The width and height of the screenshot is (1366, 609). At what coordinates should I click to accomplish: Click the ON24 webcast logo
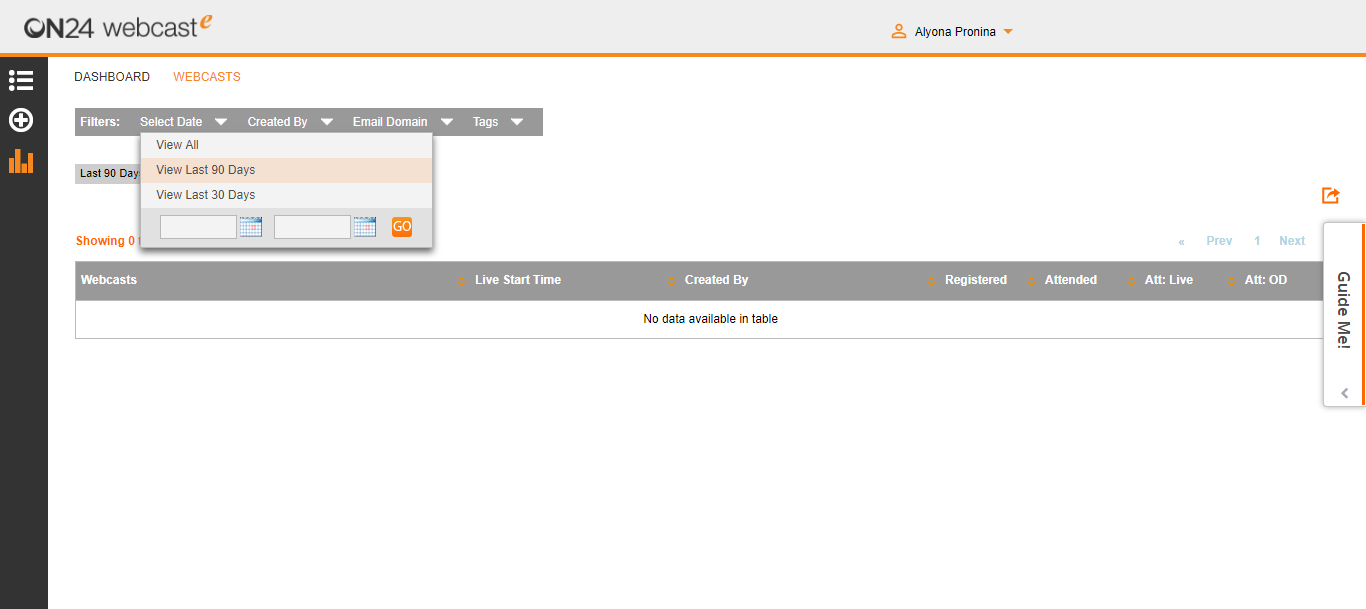pyautogui.click(x=118, y=26)
